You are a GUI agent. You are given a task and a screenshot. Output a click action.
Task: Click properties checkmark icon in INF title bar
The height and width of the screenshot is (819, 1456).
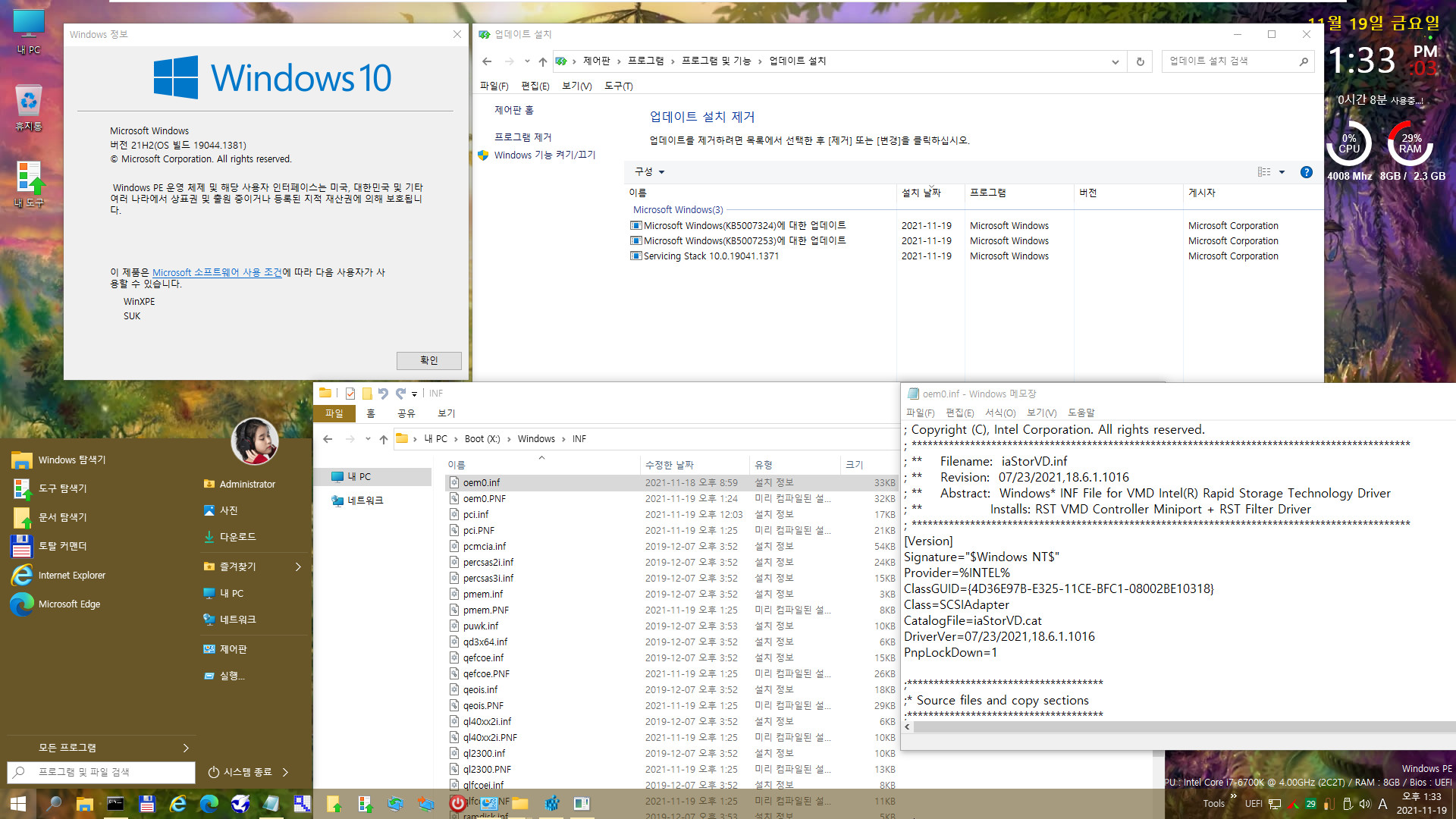pyautogui.click(x=350, y=394)
